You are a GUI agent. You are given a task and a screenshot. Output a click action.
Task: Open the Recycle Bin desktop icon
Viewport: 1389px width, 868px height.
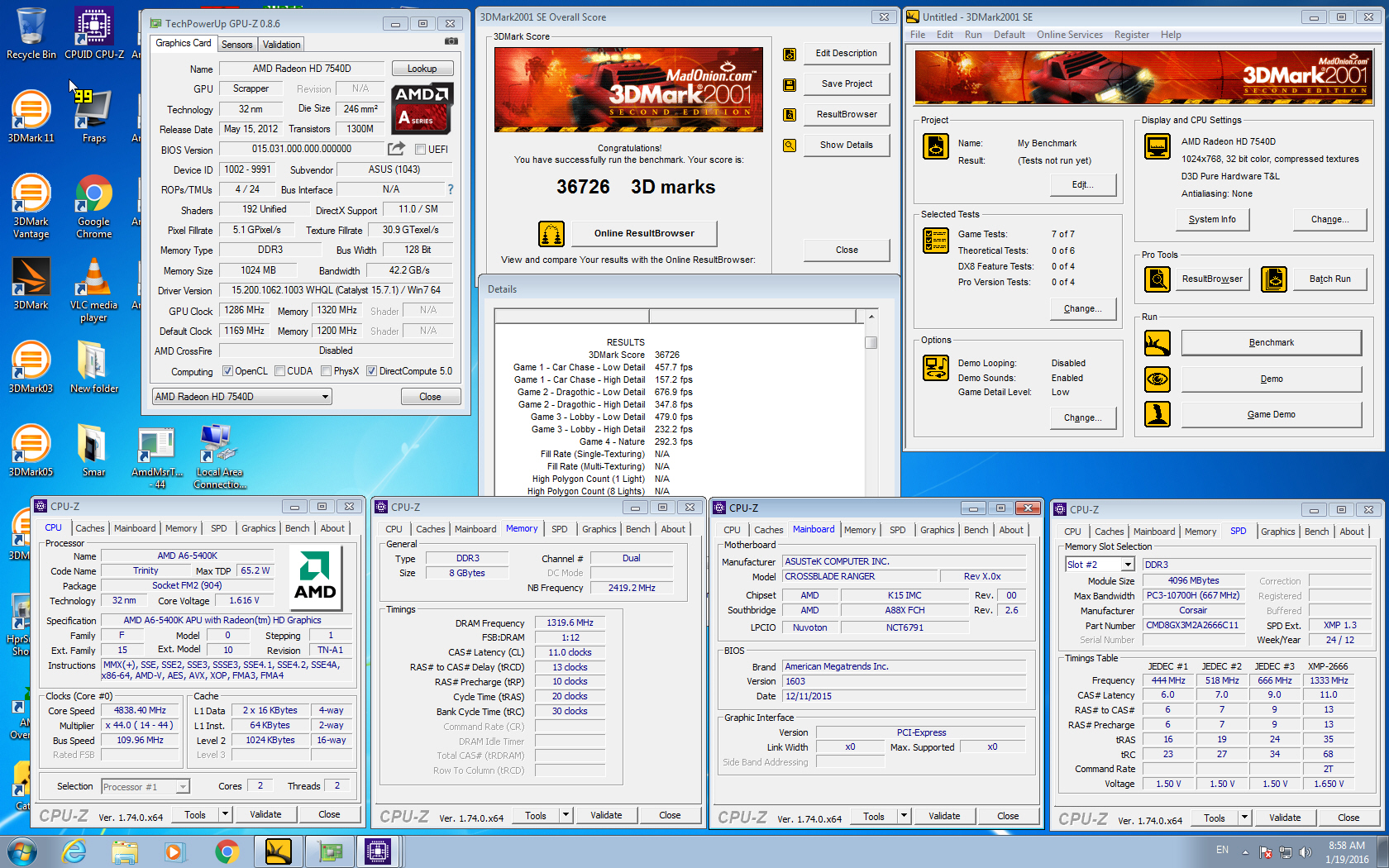pos(31,33)
